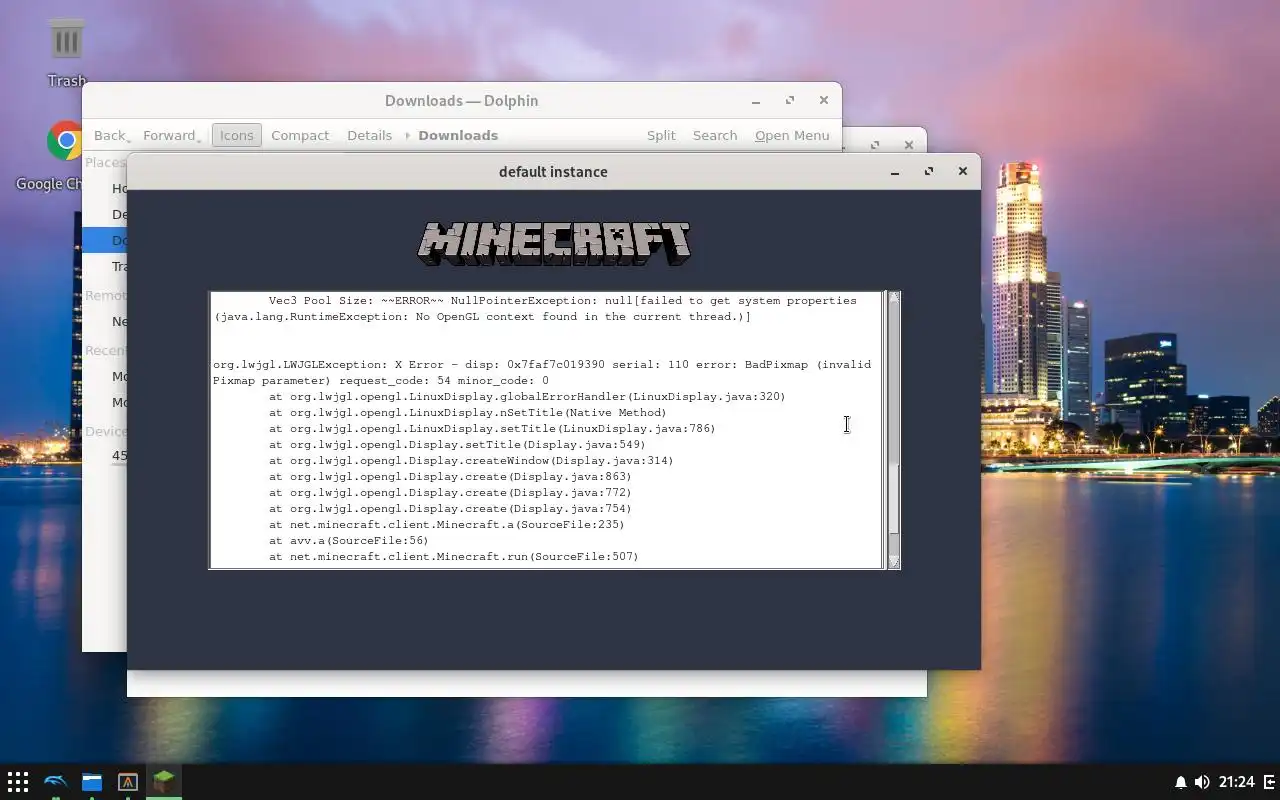Switch Dolphin to Icons view mode

point(237,135)
